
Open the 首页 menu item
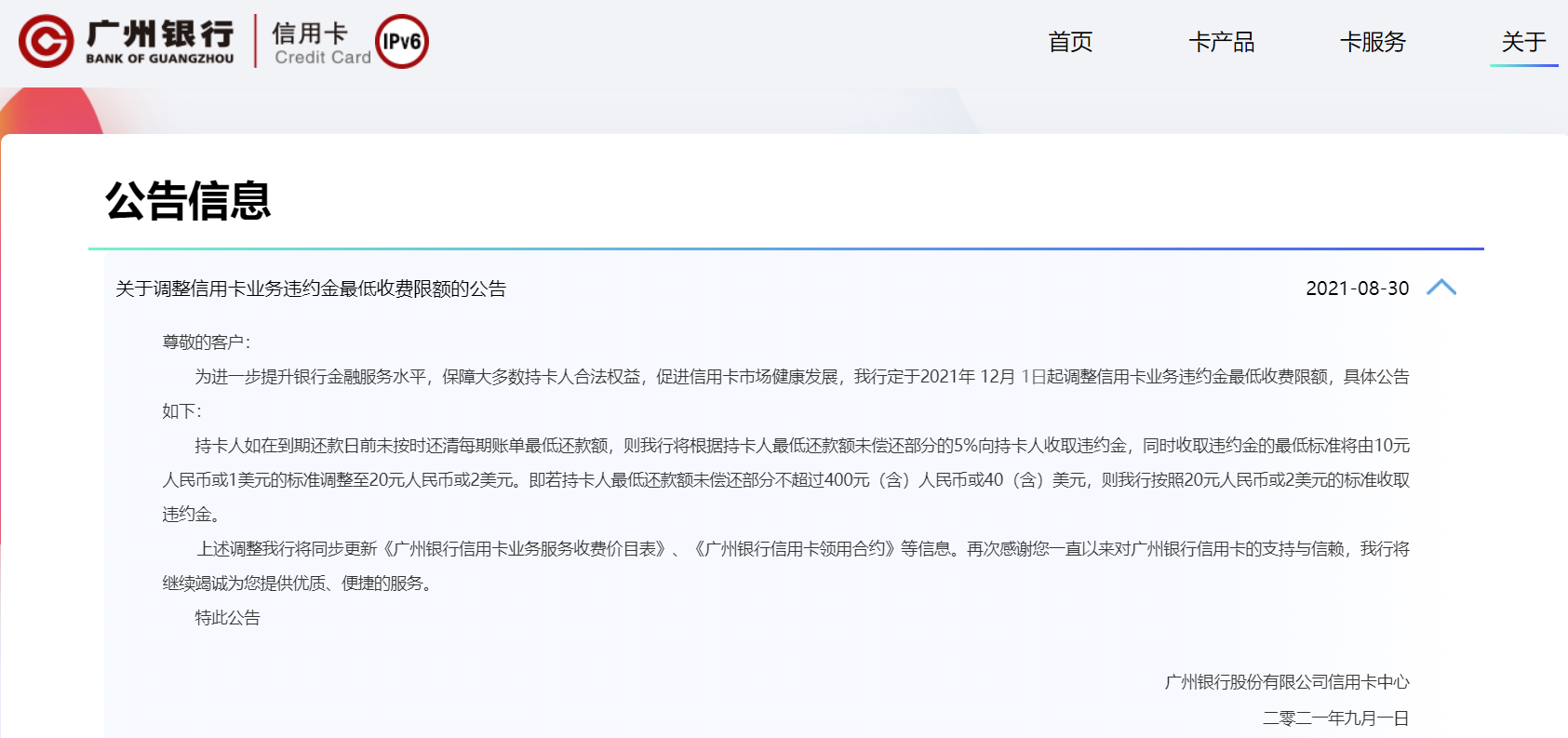(x=1070, y=42)
